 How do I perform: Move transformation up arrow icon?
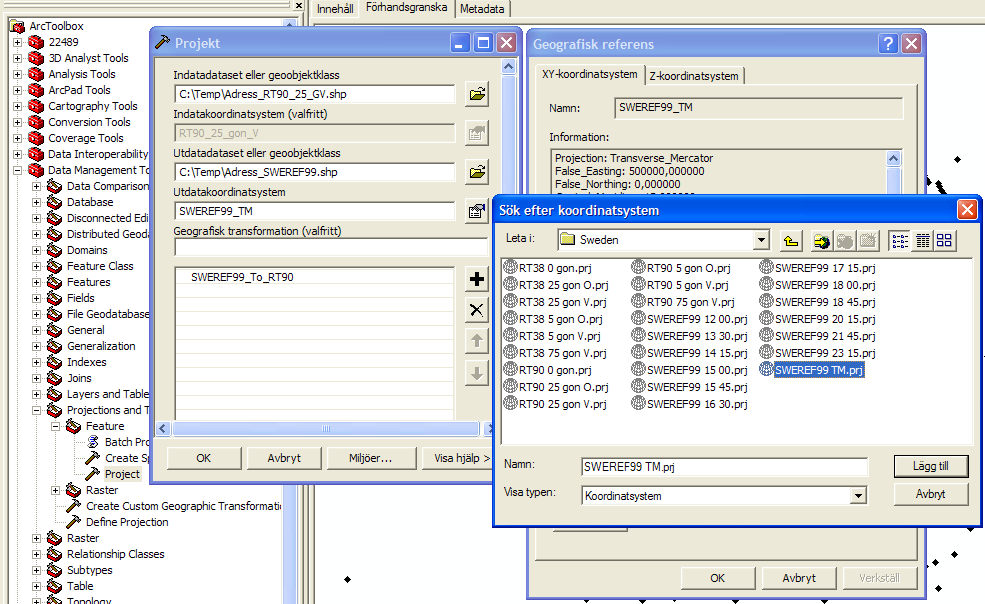[x=477, y=341]
